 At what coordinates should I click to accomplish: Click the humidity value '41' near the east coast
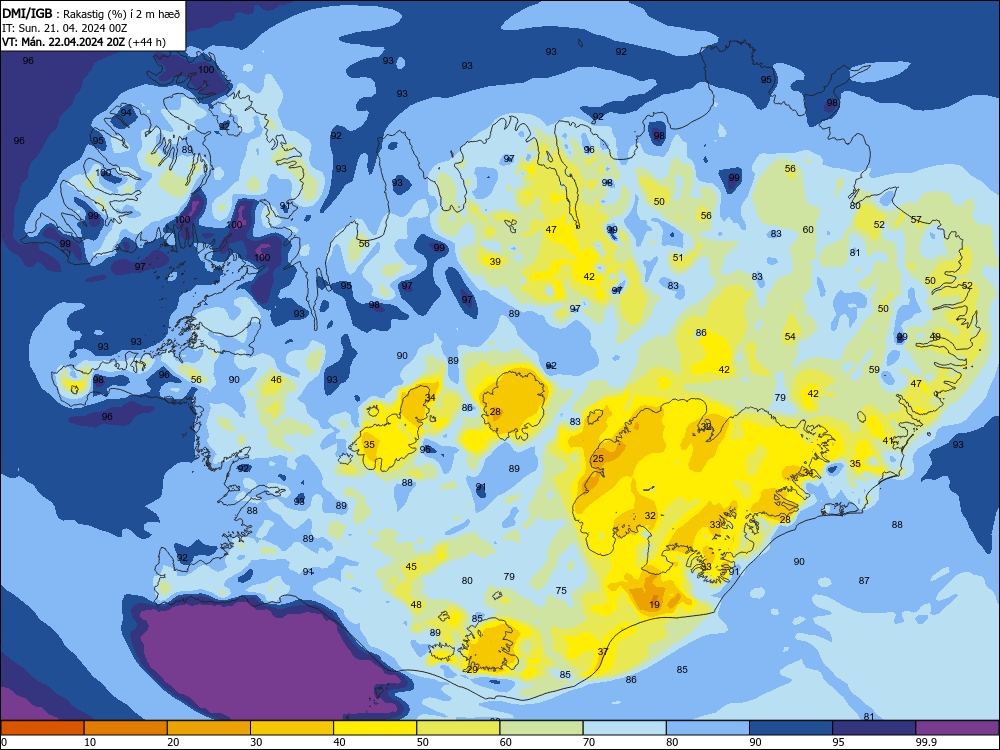pyautogui.click(x=888, y=441)
